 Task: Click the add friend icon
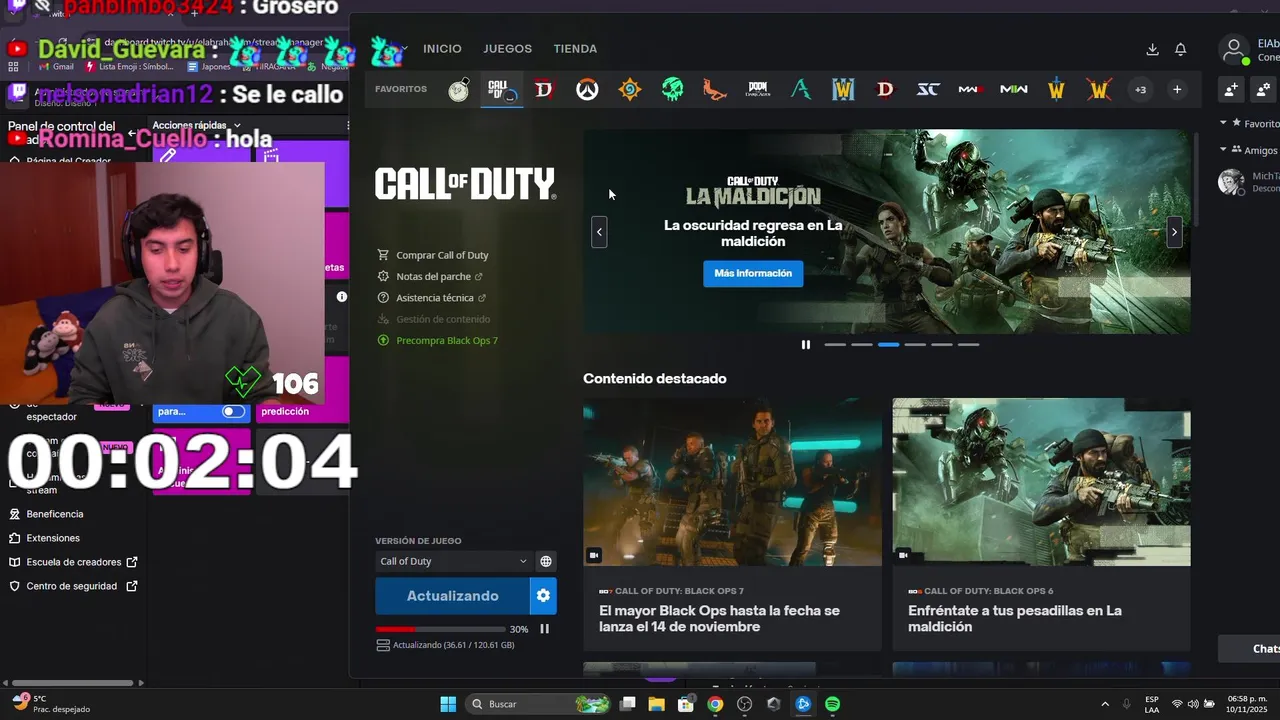(1232, 90)
